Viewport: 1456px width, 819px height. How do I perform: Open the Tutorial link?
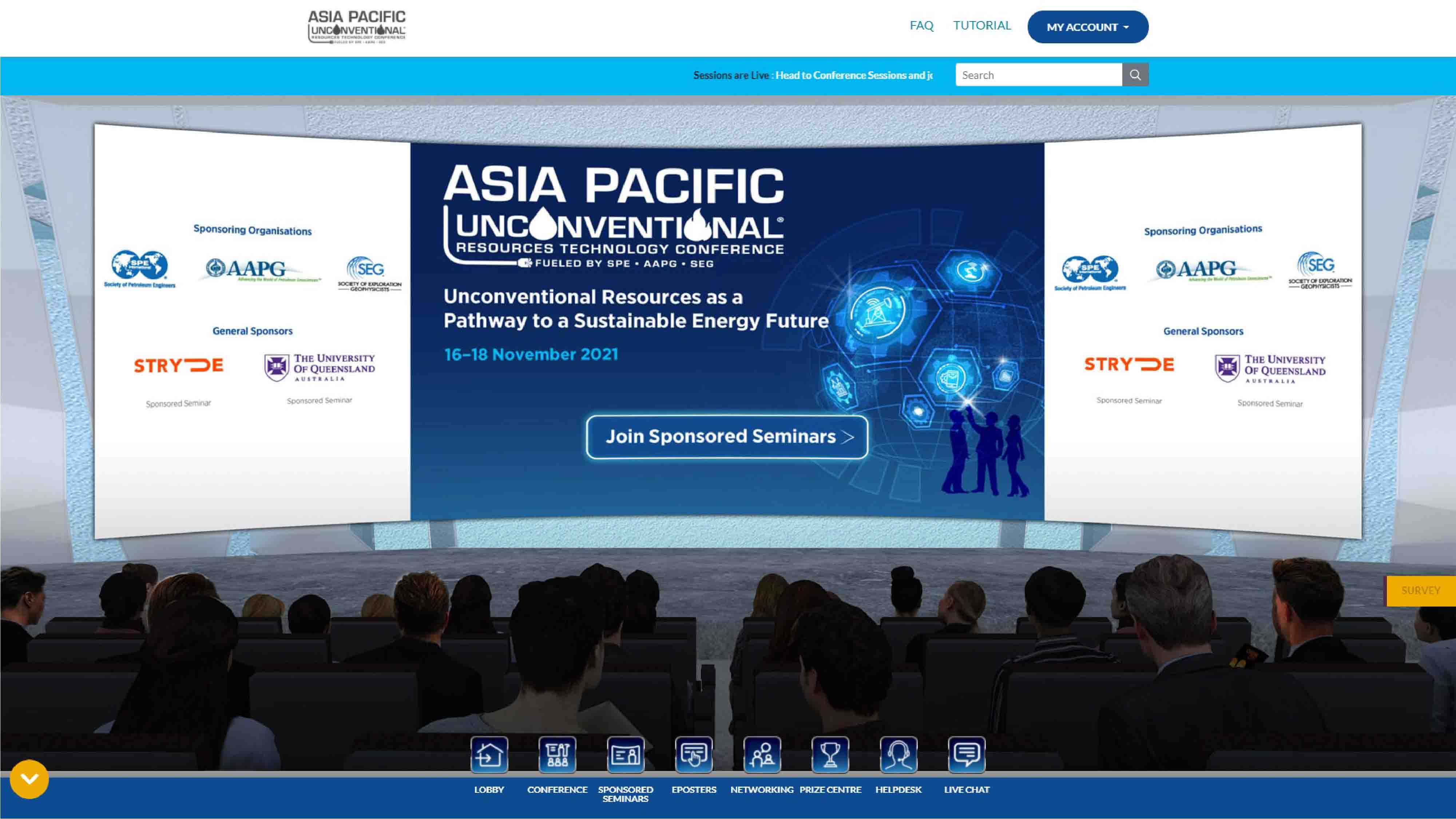point(982,25)
